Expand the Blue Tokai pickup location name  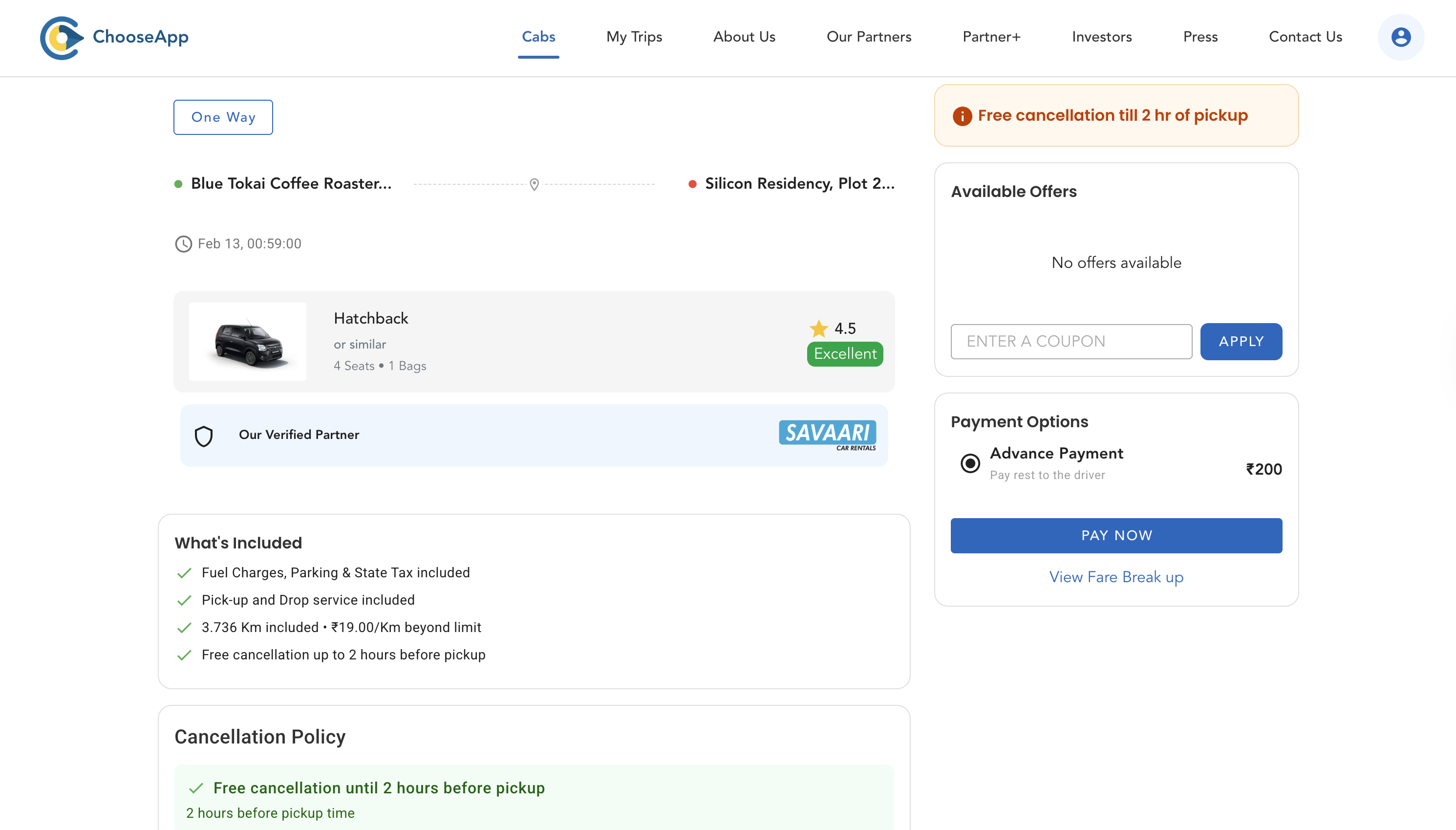coord(291,183)
